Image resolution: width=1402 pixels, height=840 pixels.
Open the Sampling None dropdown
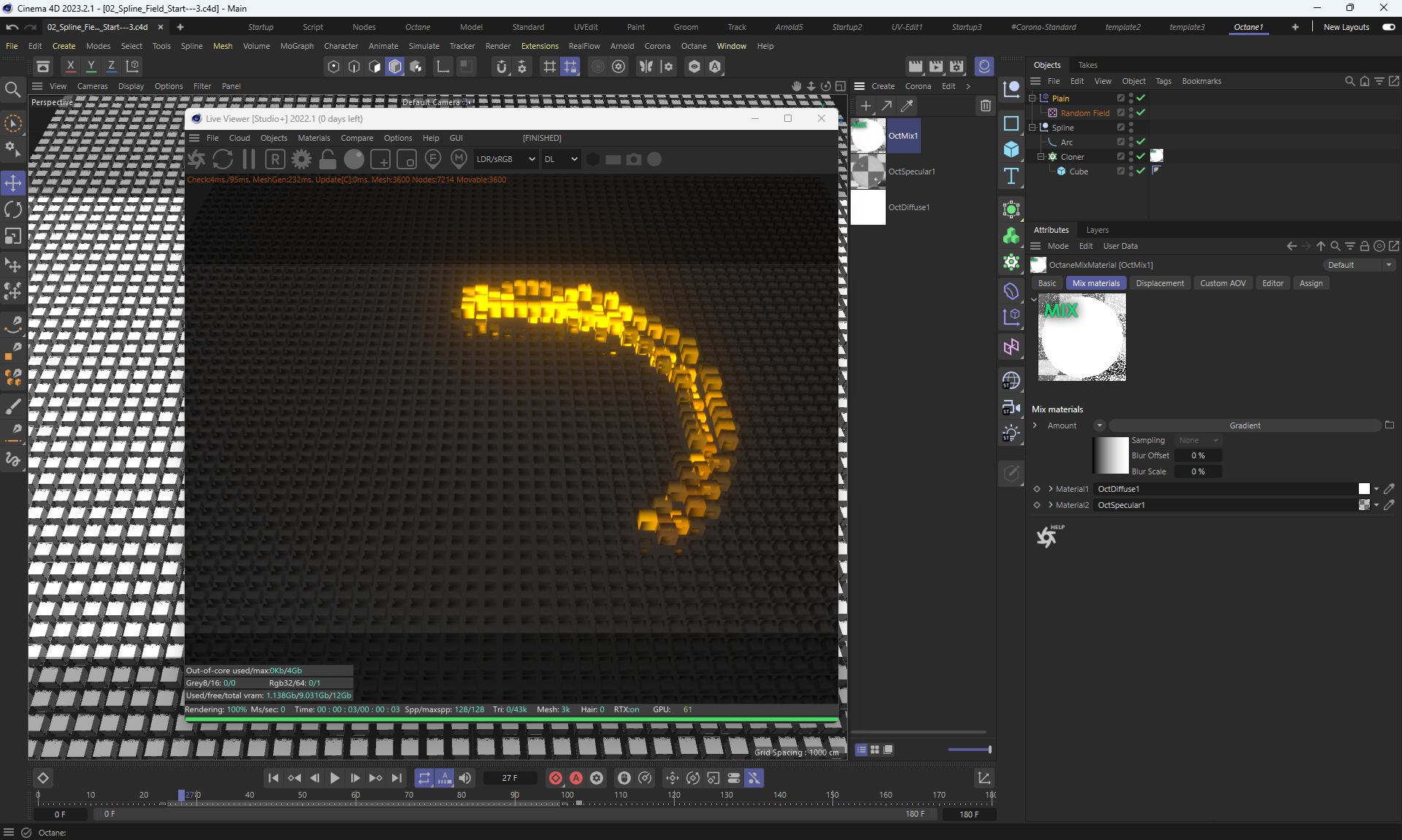tap(1198, 440)
